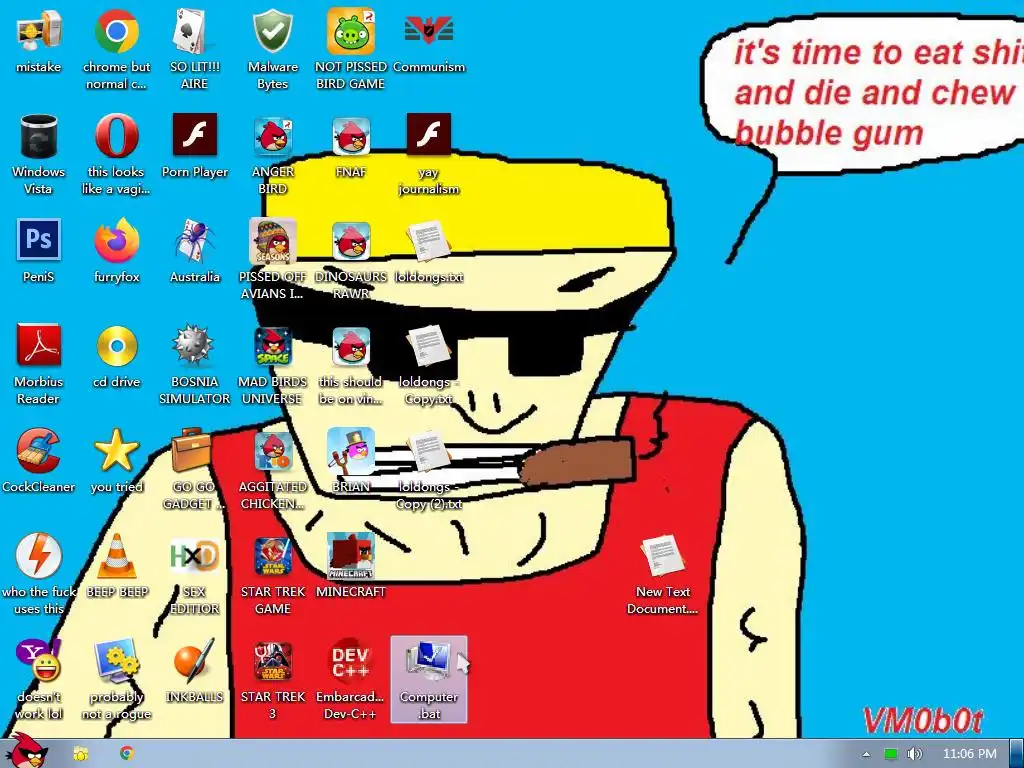Launch 'BEEP BEEP' VLC cone icon
This screenshot has height=768, width=1024.
click(x=116, y=568)
